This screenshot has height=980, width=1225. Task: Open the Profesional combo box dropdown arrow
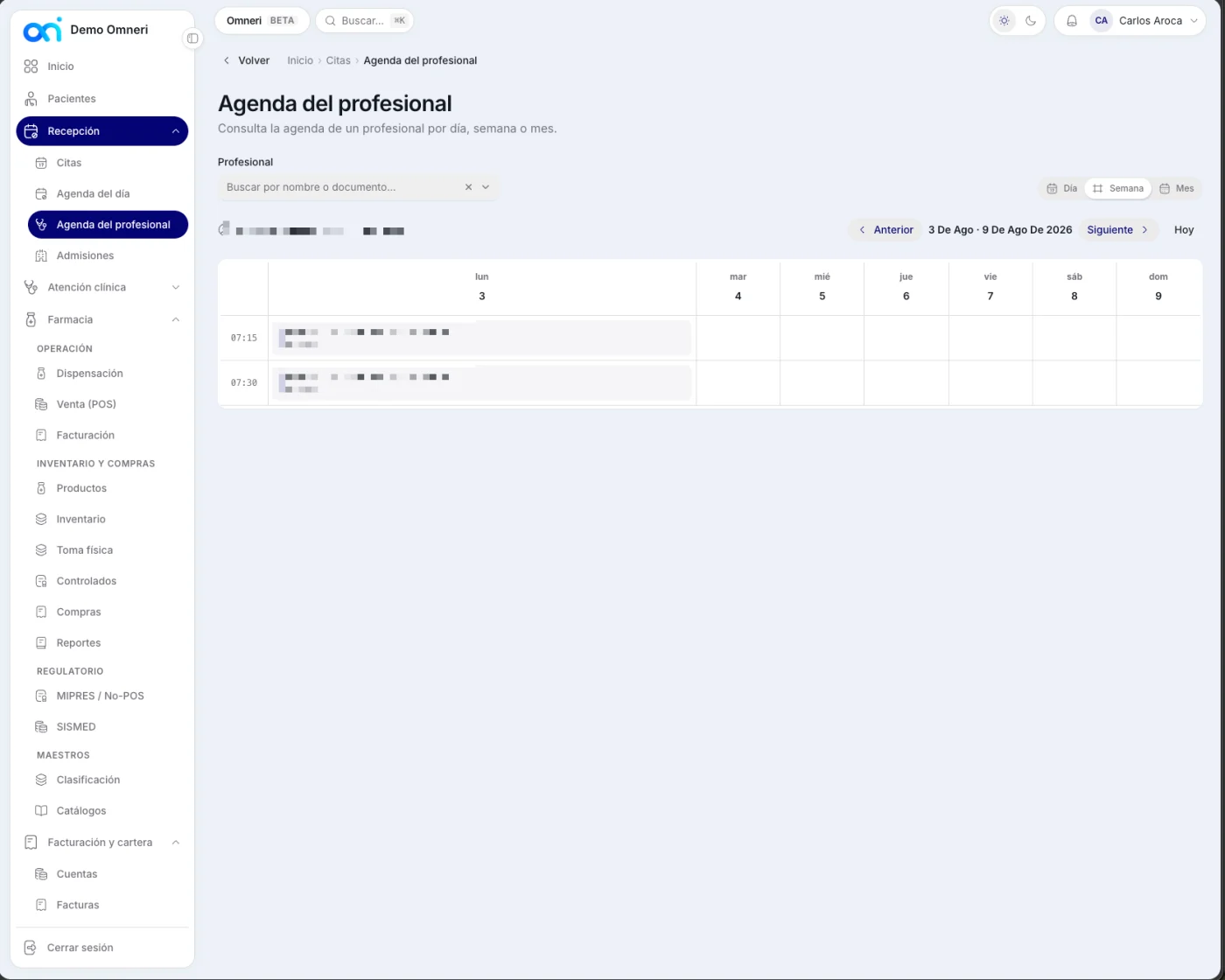tap(486, 187)
